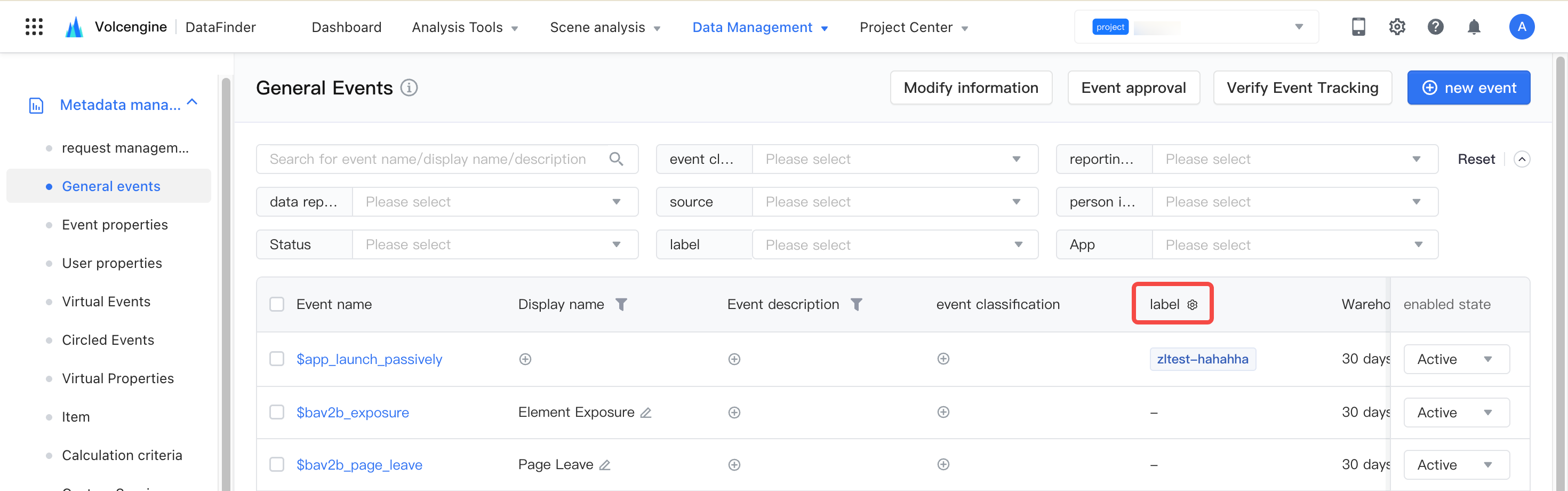Collapse the filter panel chevron

(x=1521, y=159)
